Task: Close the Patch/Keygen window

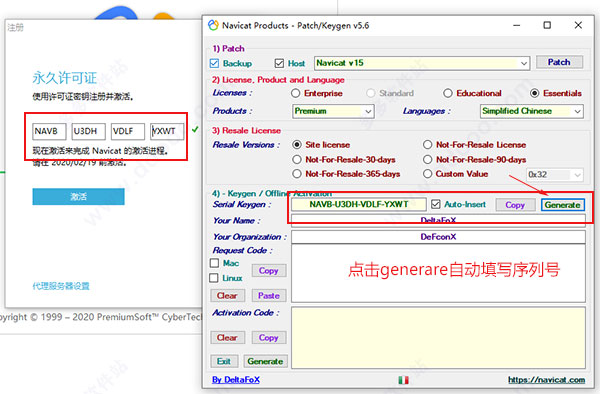Action: [578, 26]
